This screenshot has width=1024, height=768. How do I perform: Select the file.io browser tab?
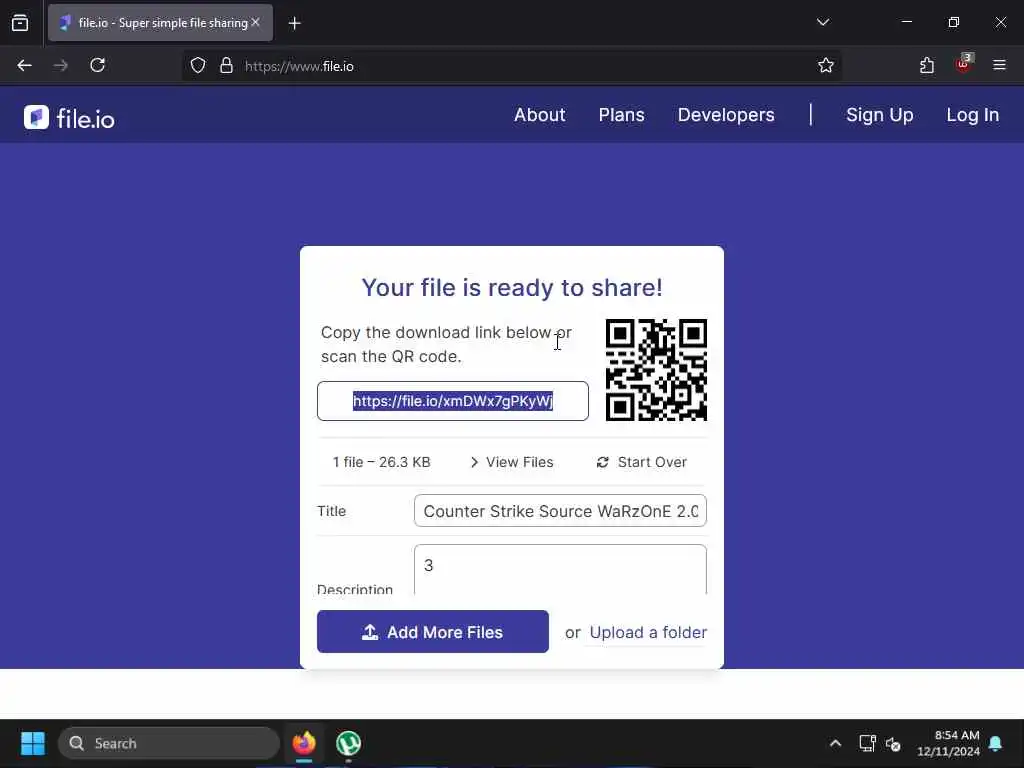tap(160, 23)
